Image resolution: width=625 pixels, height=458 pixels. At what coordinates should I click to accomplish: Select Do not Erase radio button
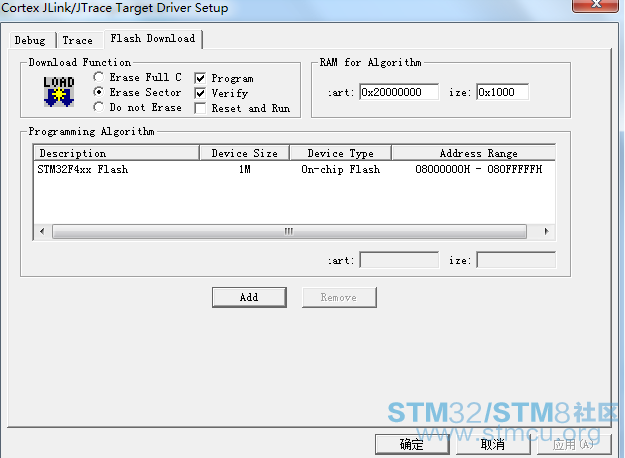pos(98,107)
